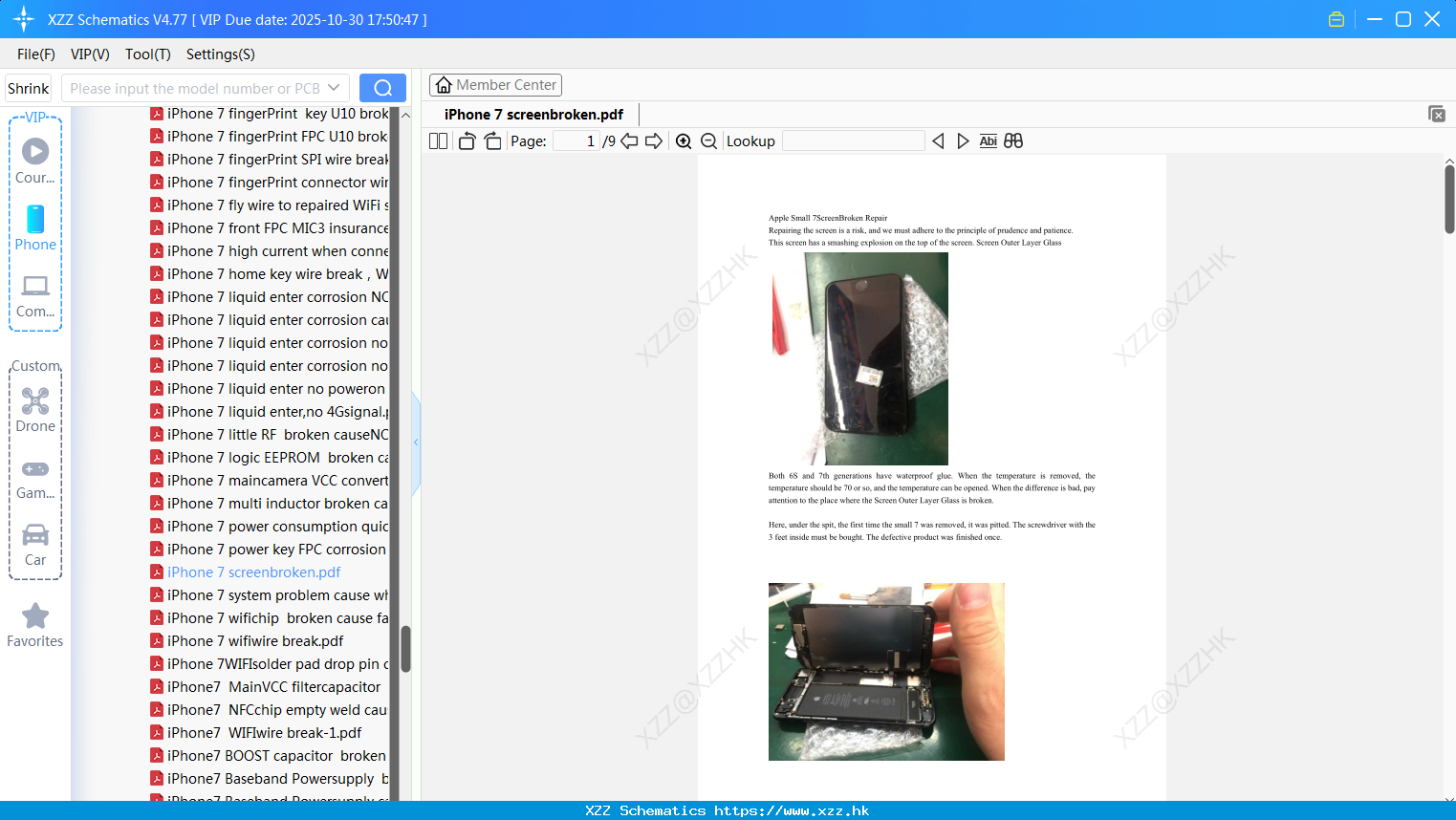Zoom out of the PDF

708,141
